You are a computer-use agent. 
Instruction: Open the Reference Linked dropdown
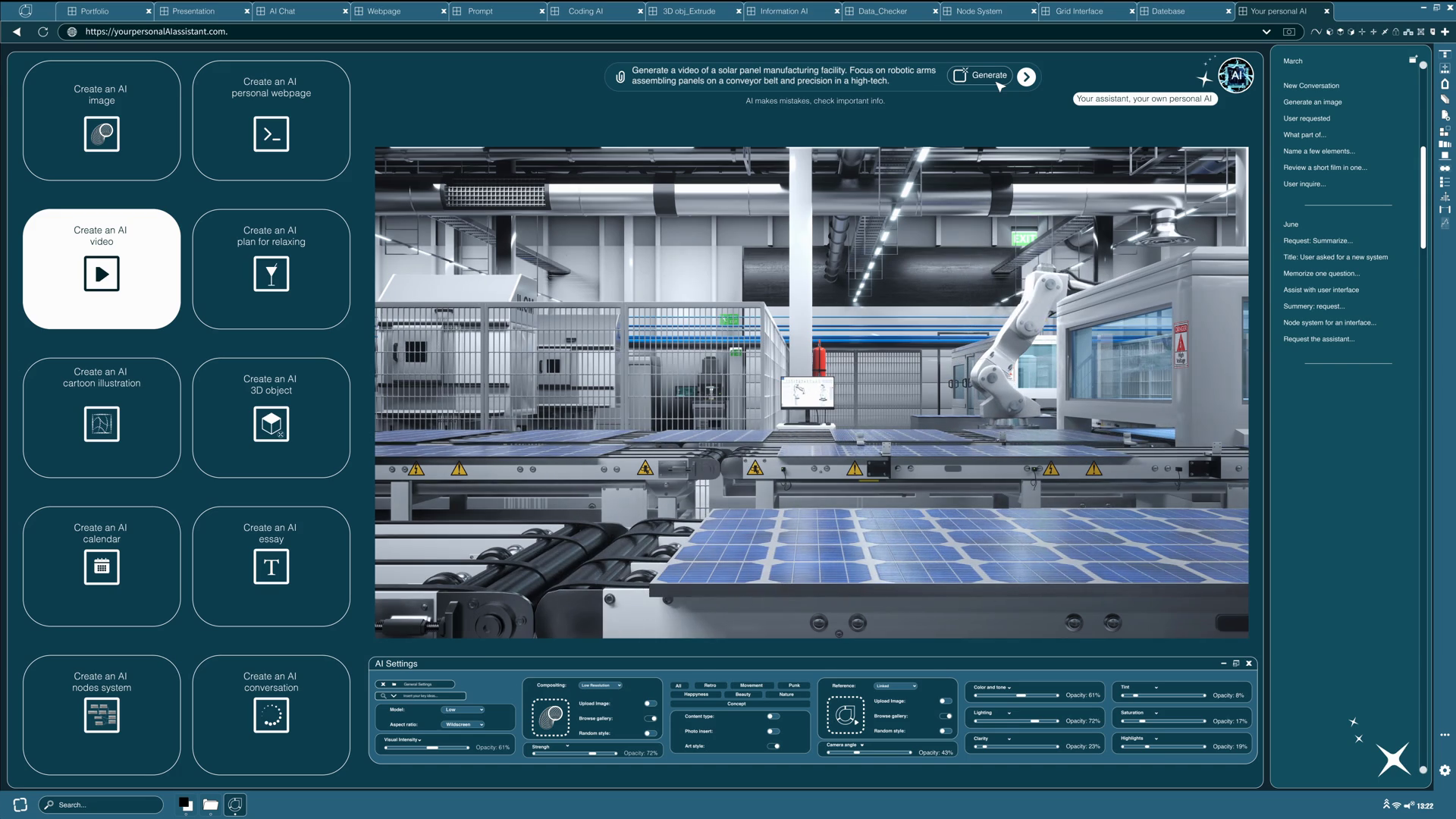click(x=896, y=686)
